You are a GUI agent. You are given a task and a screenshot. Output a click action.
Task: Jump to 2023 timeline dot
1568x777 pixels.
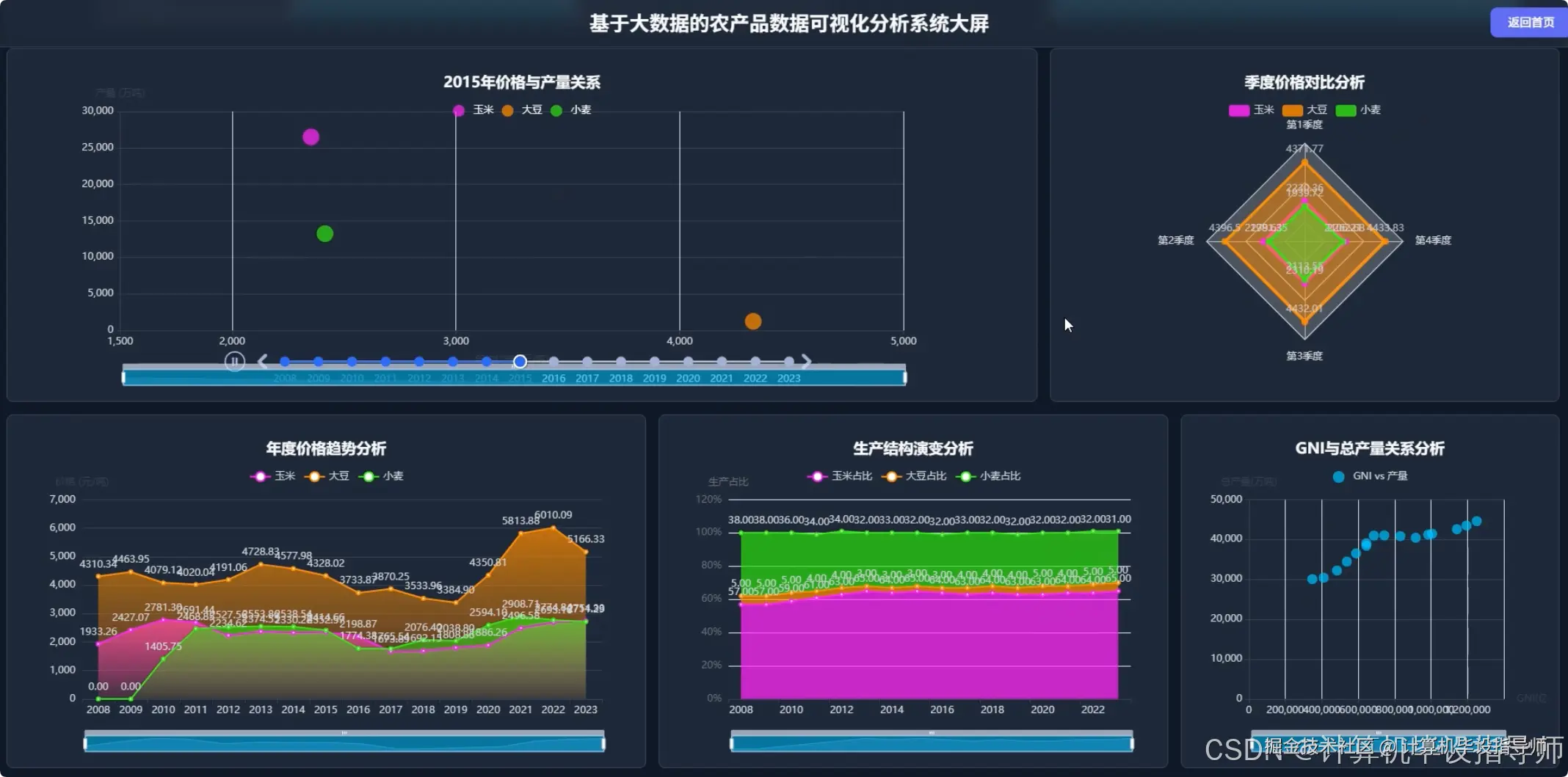click(x=788, y=362)
